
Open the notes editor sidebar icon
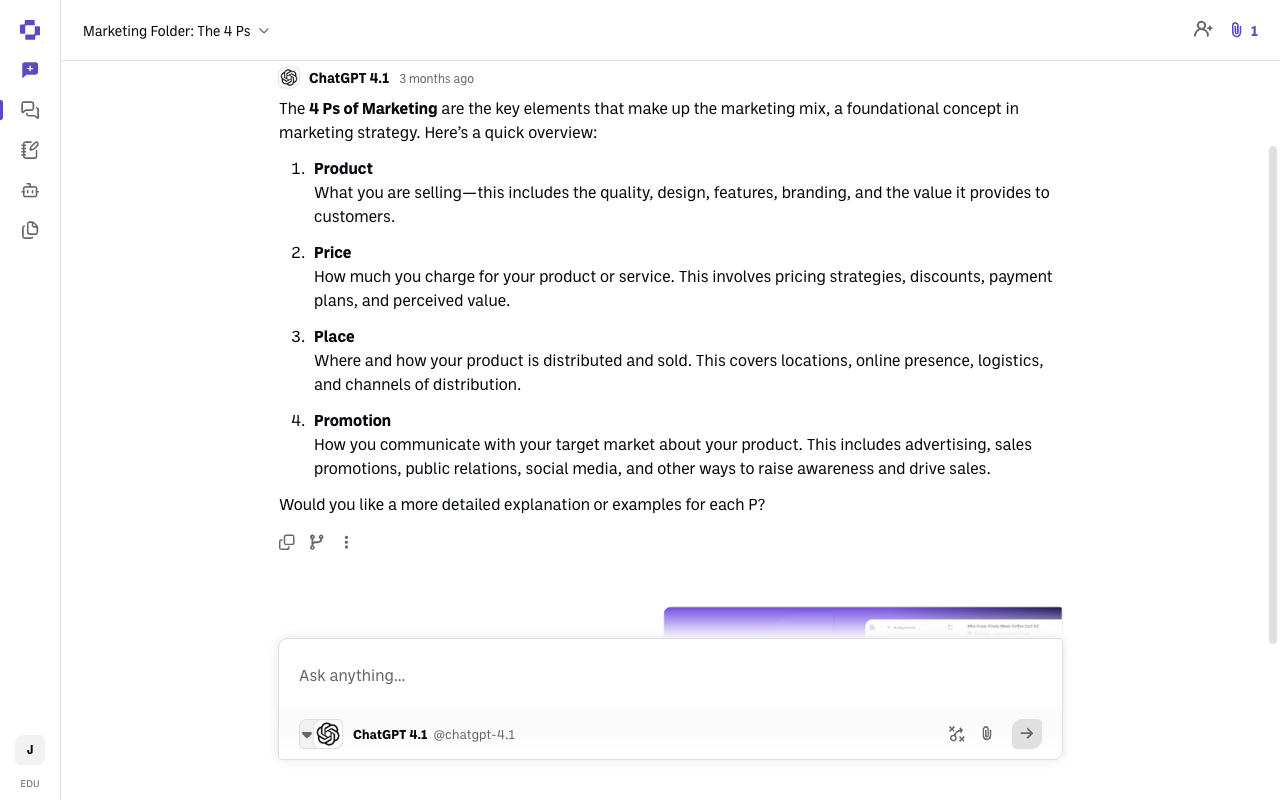30,150
